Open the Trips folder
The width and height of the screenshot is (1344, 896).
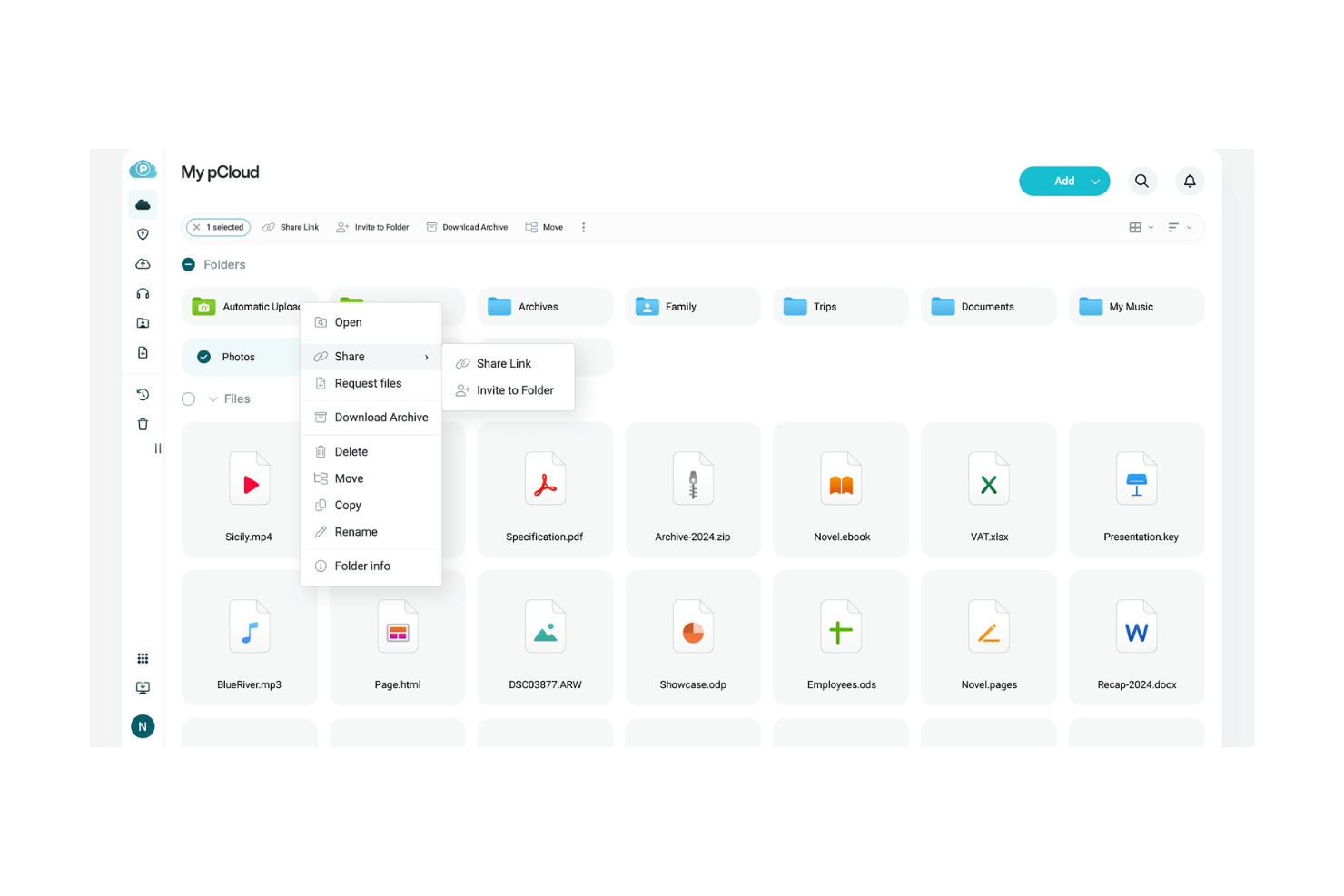tap(841, 307)
